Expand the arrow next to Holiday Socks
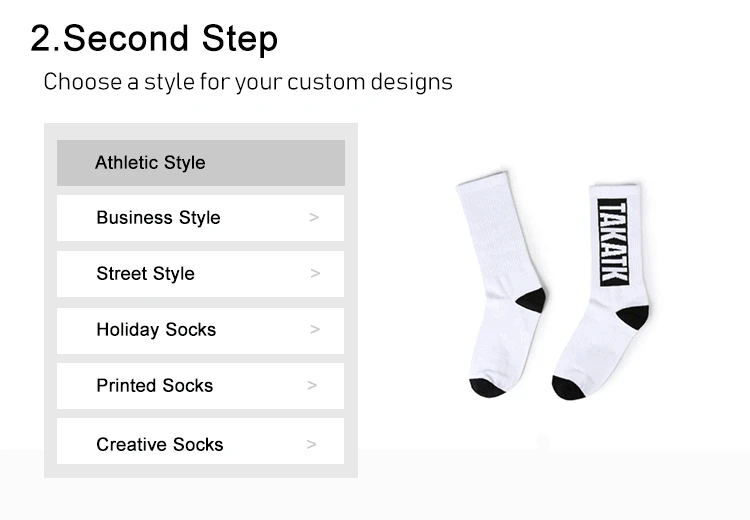750x520 pixels. pyautogui.click(x=315, y=329)
